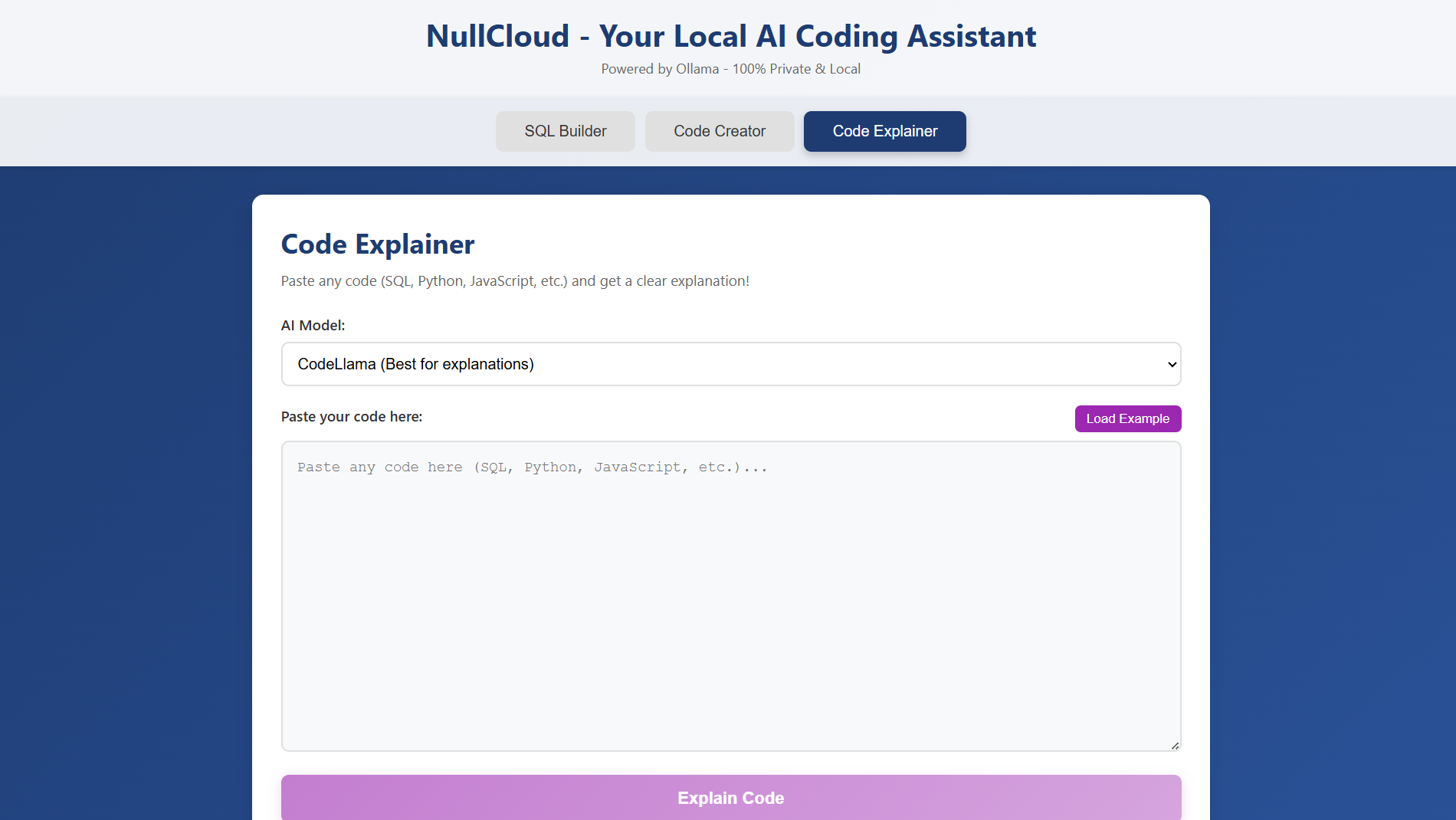Click the 'AI Model:' label
Viewport: 1456px width, 820px height.
click(313, 325)
